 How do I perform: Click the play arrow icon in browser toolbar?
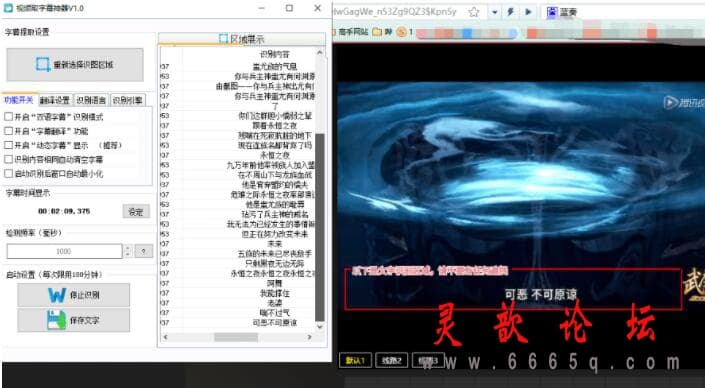[x=529, y=12]
